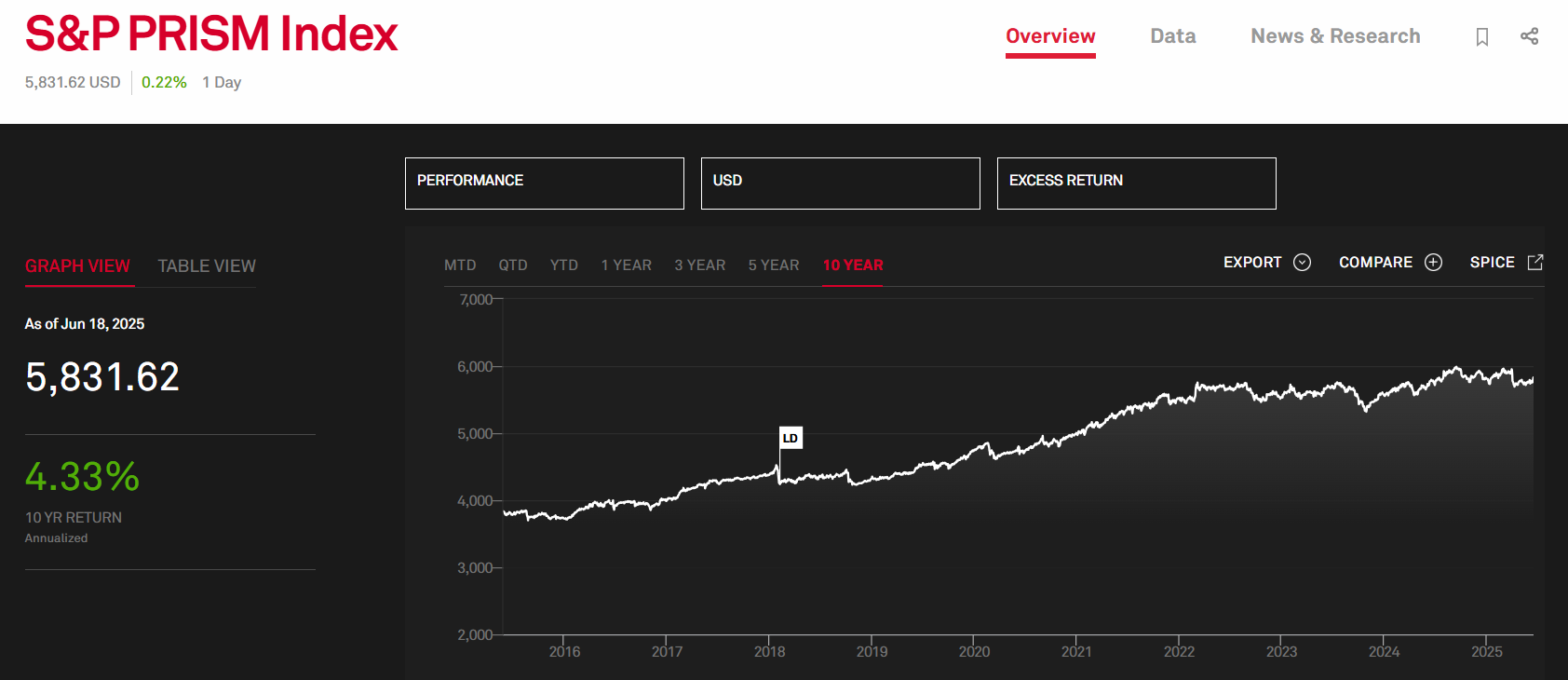Click the S&P PRISM Index title
Viewport: 1568px width, 680px height.
211,34
